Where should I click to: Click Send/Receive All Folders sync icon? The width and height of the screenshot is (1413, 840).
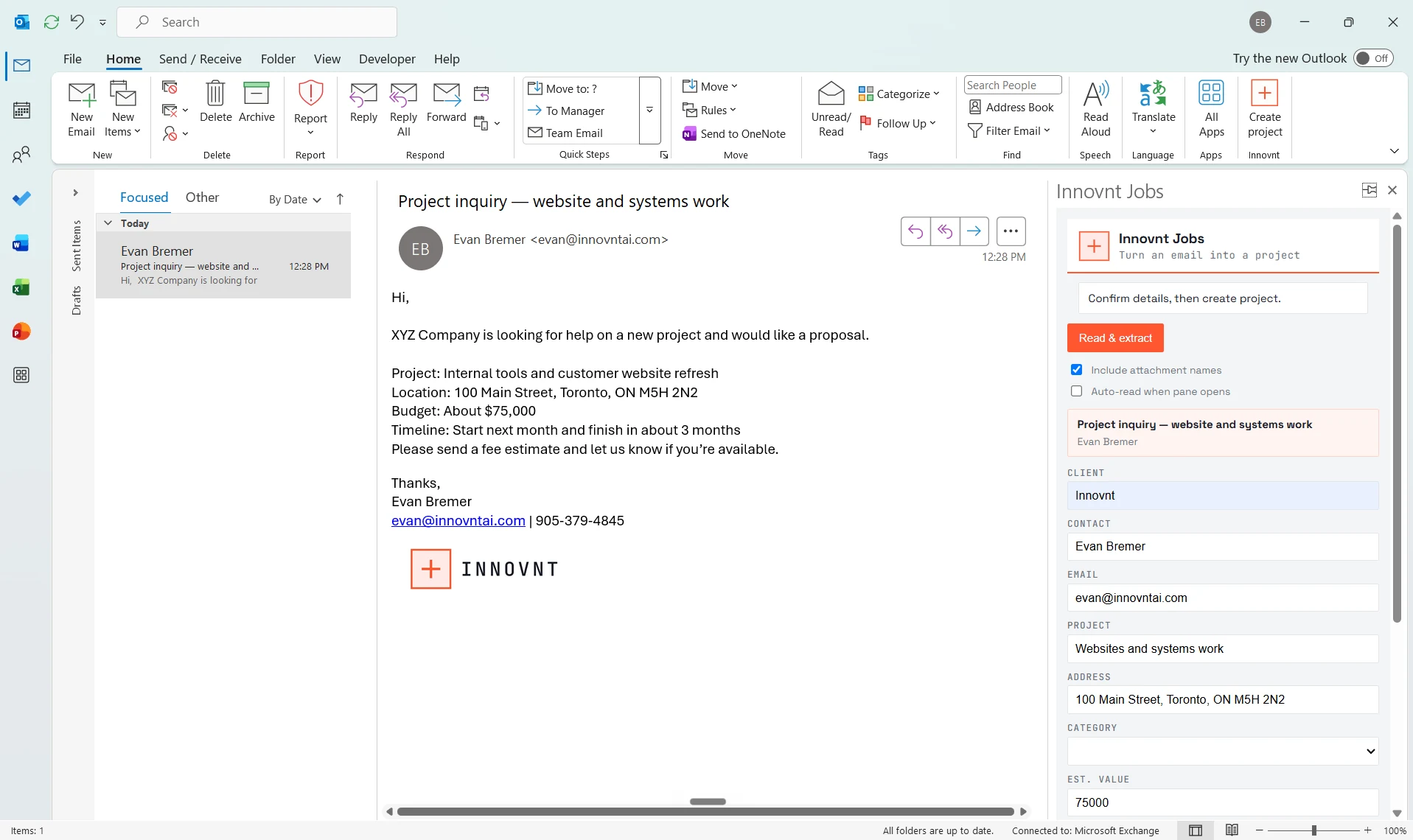coord(51,22)
